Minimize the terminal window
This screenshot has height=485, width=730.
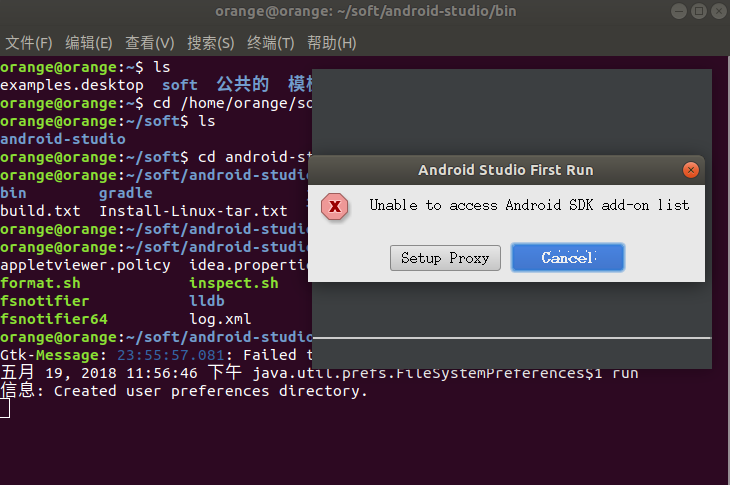coord(678,11)
